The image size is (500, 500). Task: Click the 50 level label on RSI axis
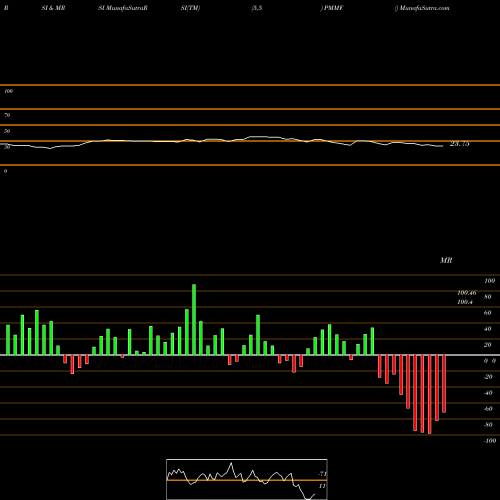(7, 131)
